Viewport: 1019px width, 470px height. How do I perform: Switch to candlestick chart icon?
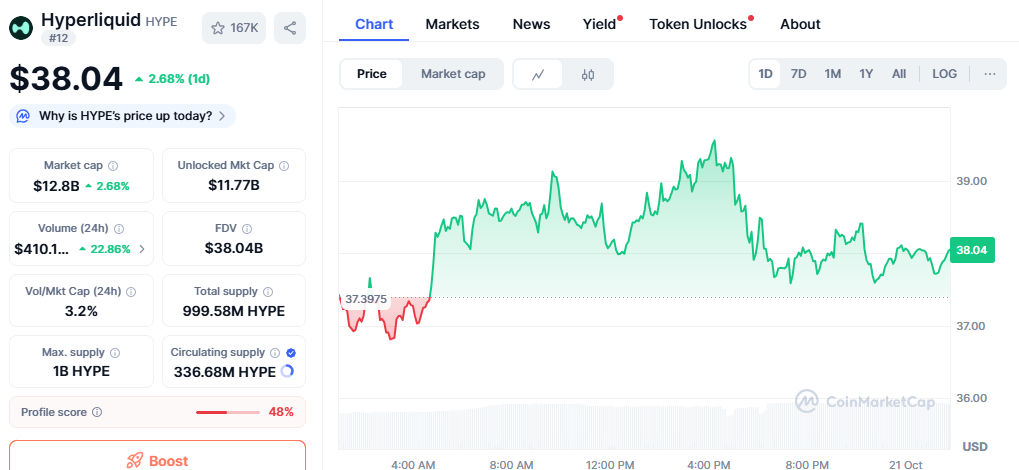(588, 74)
